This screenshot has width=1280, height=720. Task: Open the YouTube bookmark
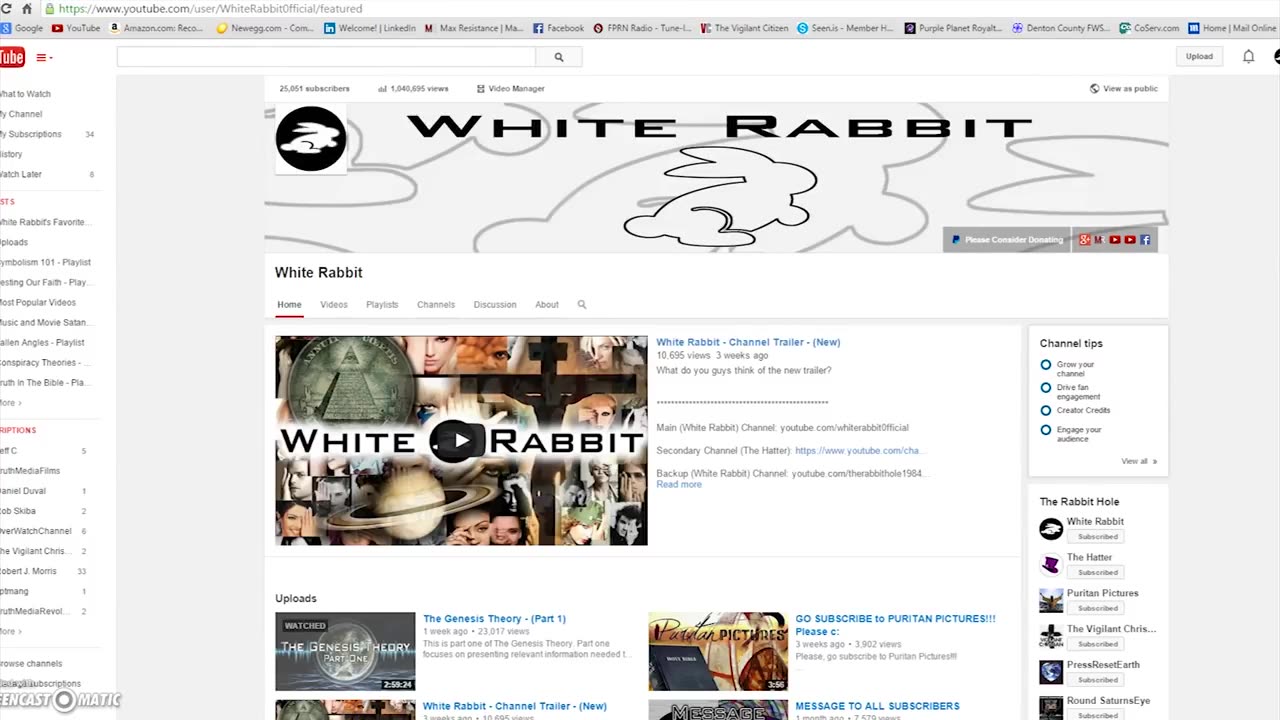(x=76, y=28)
